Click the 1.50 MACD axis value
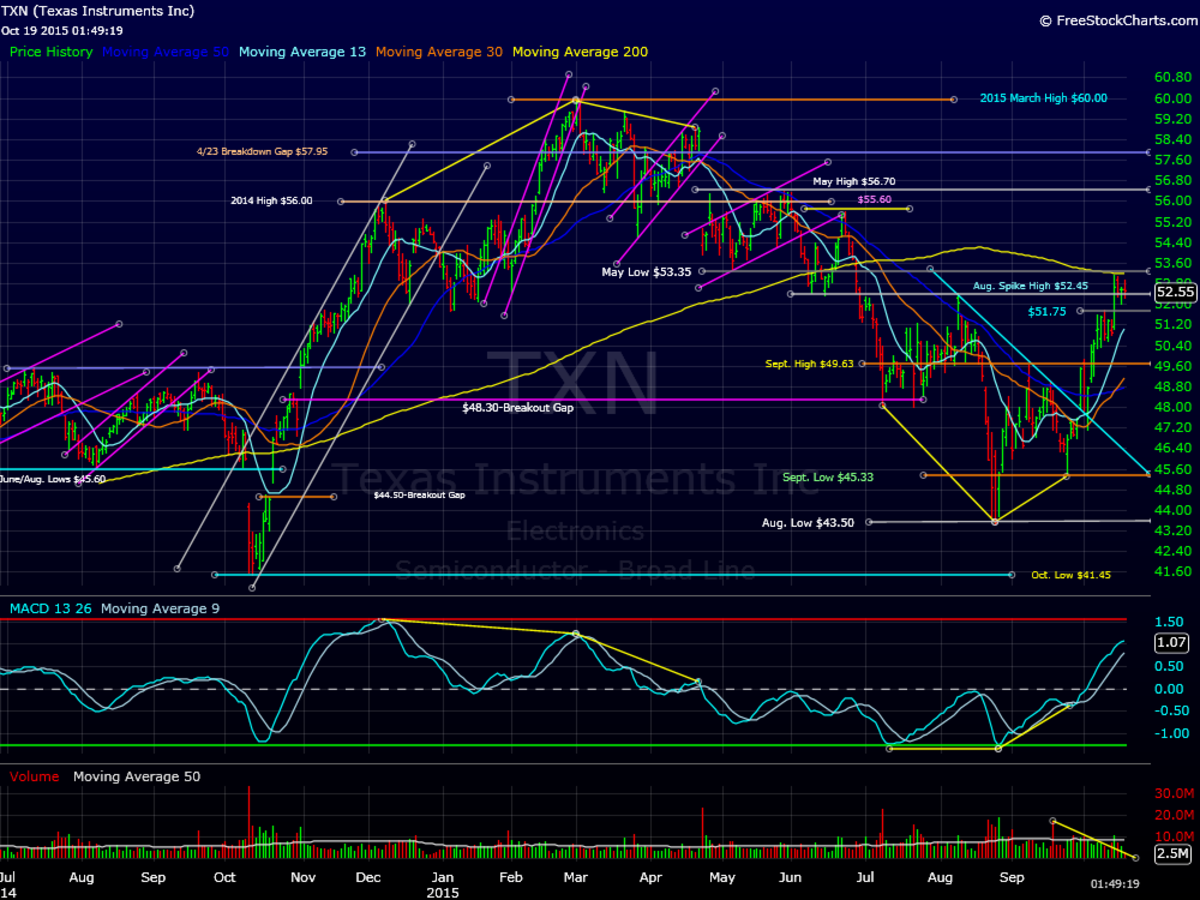The image size is (1200, 900). point(1167,621)
